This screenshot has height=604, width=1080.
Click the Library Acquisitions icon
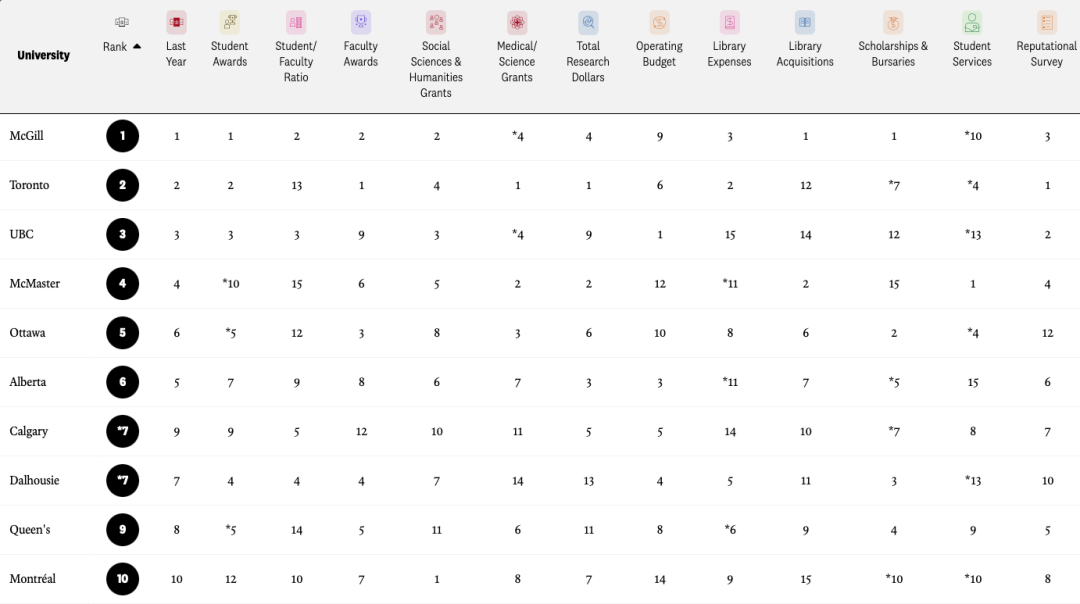(804, 23)
